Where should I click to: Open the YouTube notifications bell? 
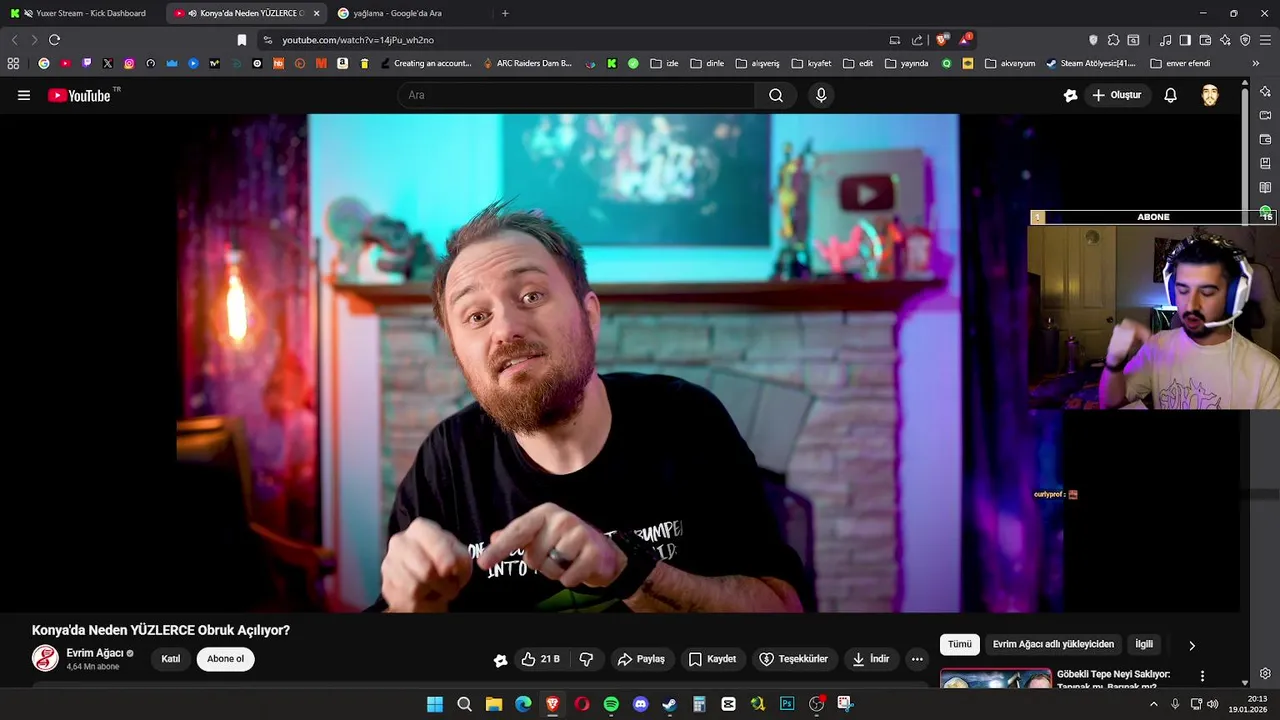click(1170, 95)
